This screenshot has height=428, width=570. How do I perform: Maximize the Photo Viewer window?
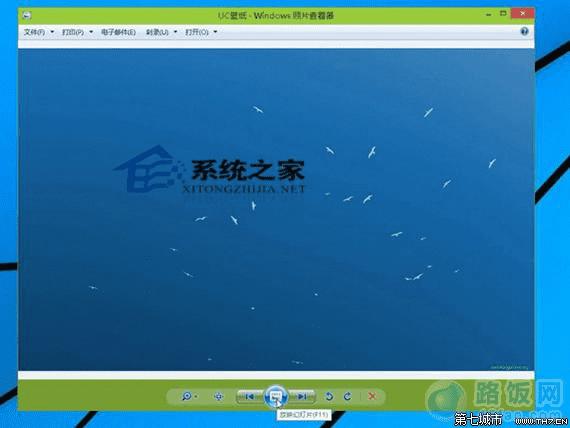pos(503,13)
